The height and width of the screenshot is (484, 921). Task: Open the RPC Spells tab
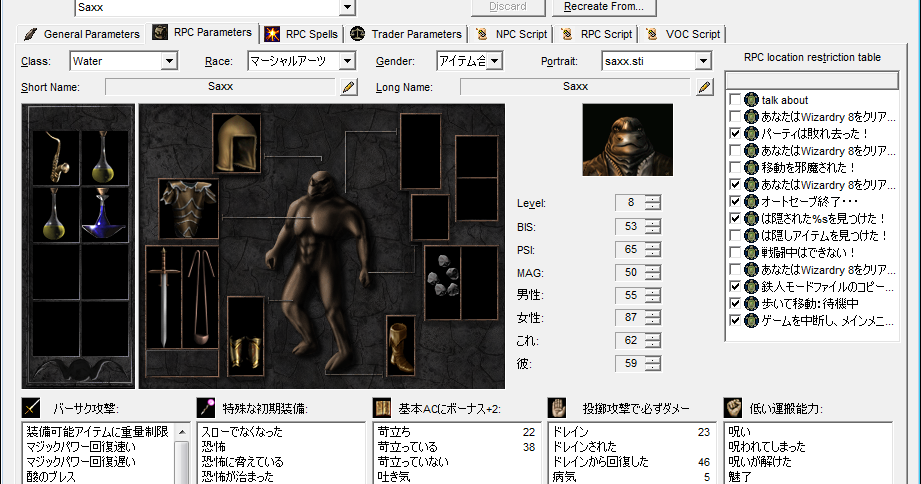301,34
